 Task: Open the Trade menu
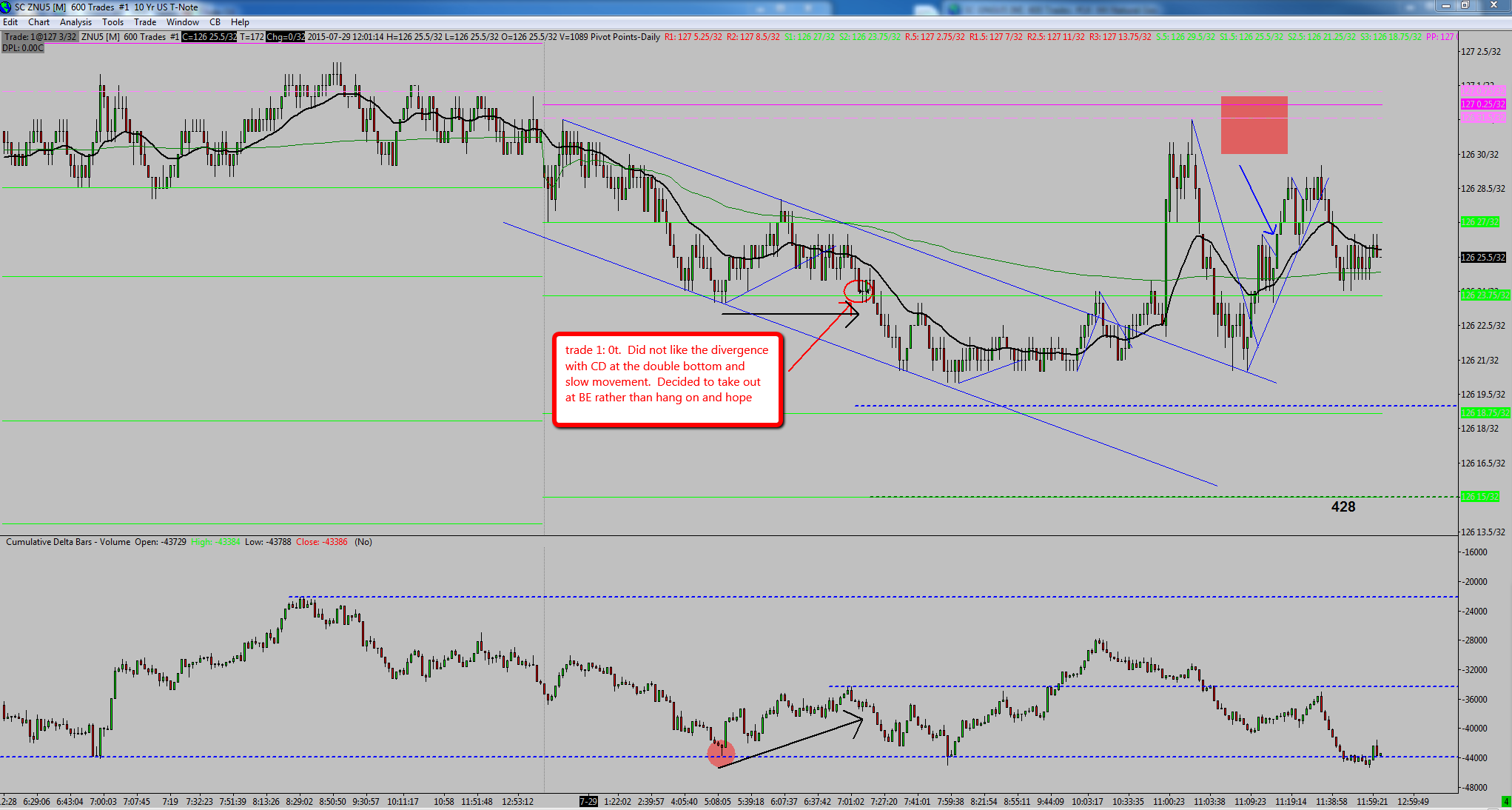(145, 22)
